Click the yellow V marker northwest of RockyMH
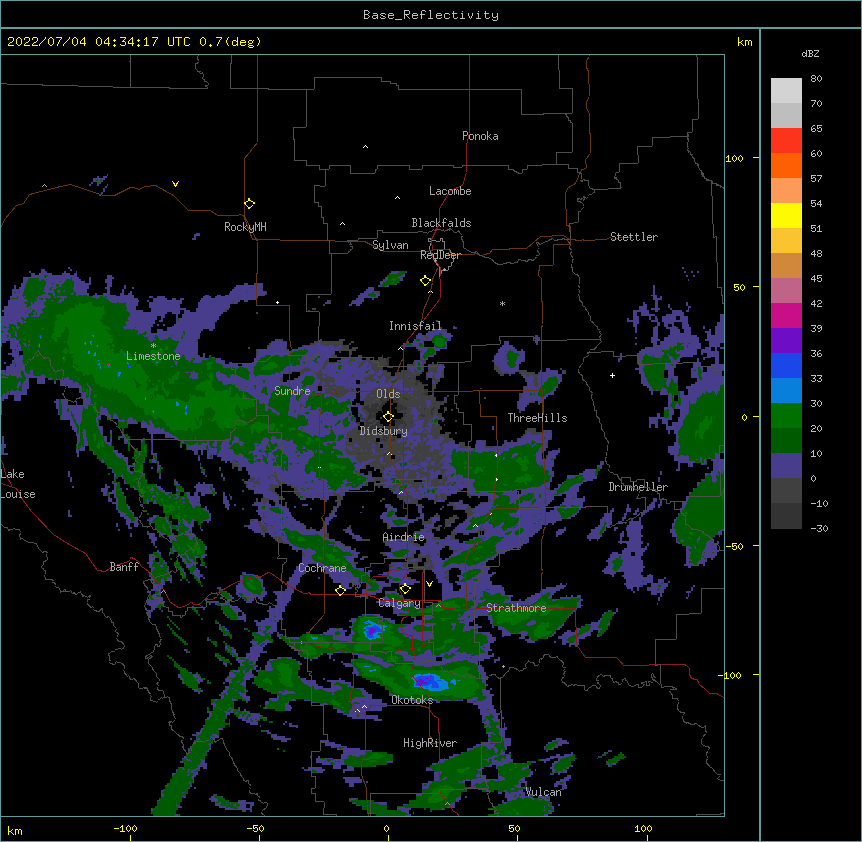The width and height of the screenshot is (862, 842). pos(175,184)
